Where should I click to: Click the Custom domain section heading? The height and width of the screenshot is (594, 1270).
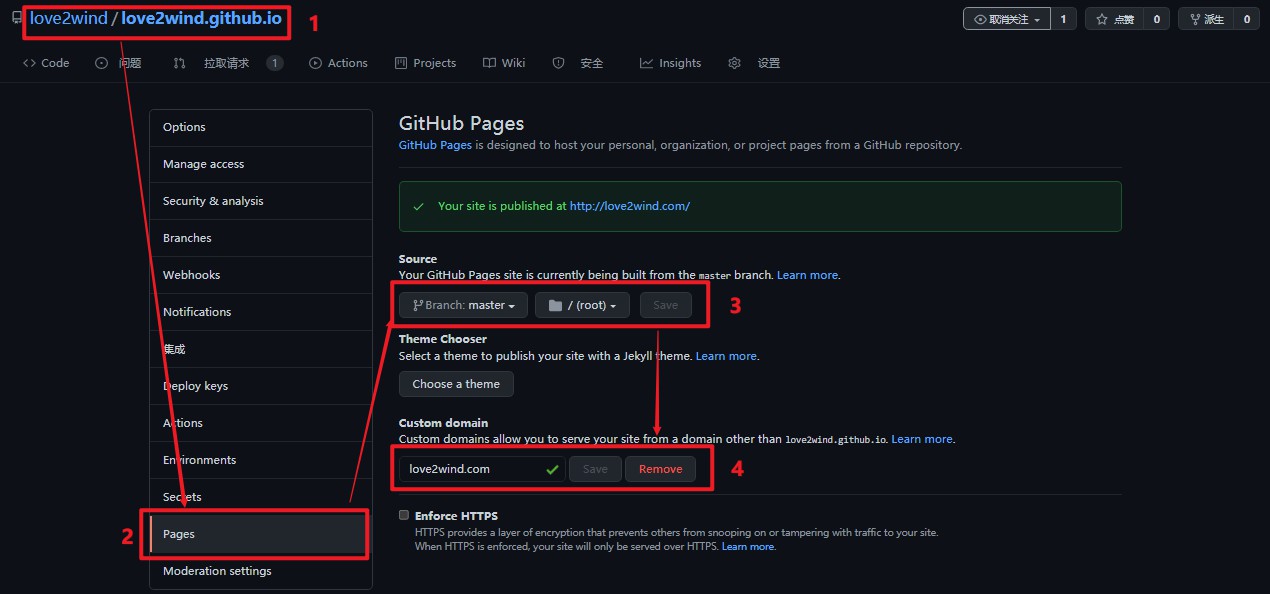(x=443, y=423)
